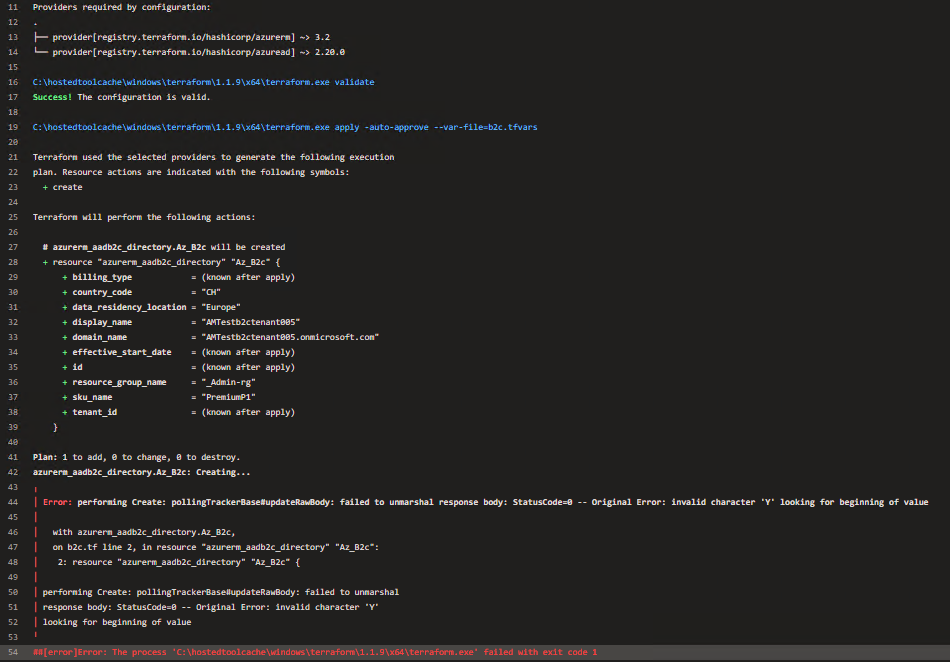Click 'Terraform used the selected providers' line
The height and width of the screenshot is (662, 950).
pos(213,157)
